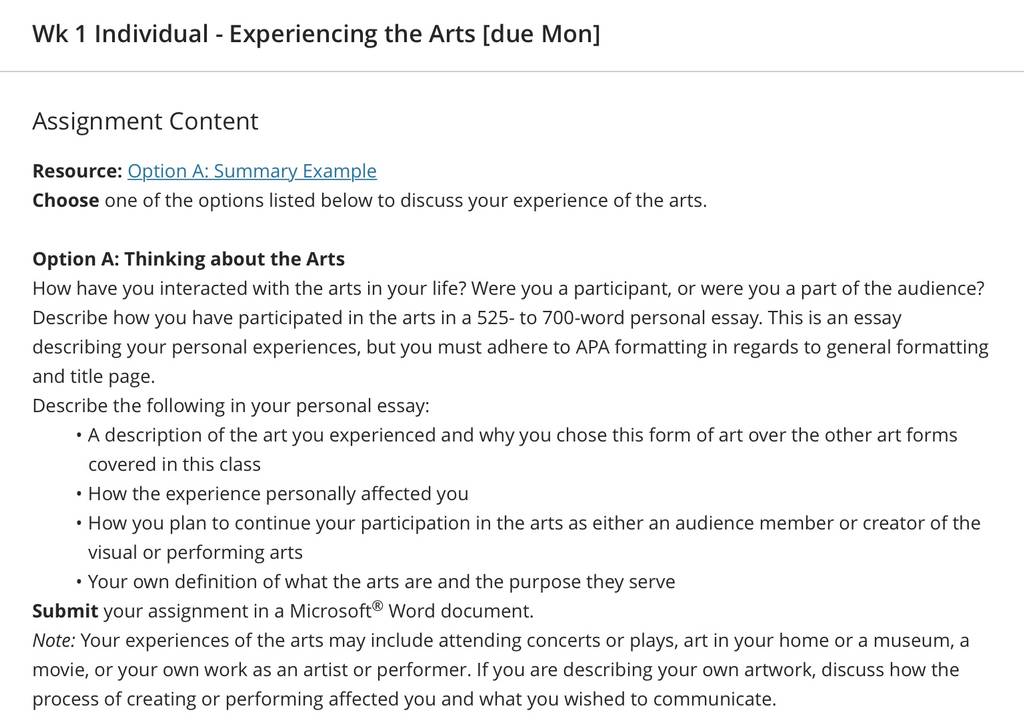The width and height of the screenshot is (1024, 720).
Task: Click bullet 'How the experience personally affected you'
Action: click(x=278, y=494)
